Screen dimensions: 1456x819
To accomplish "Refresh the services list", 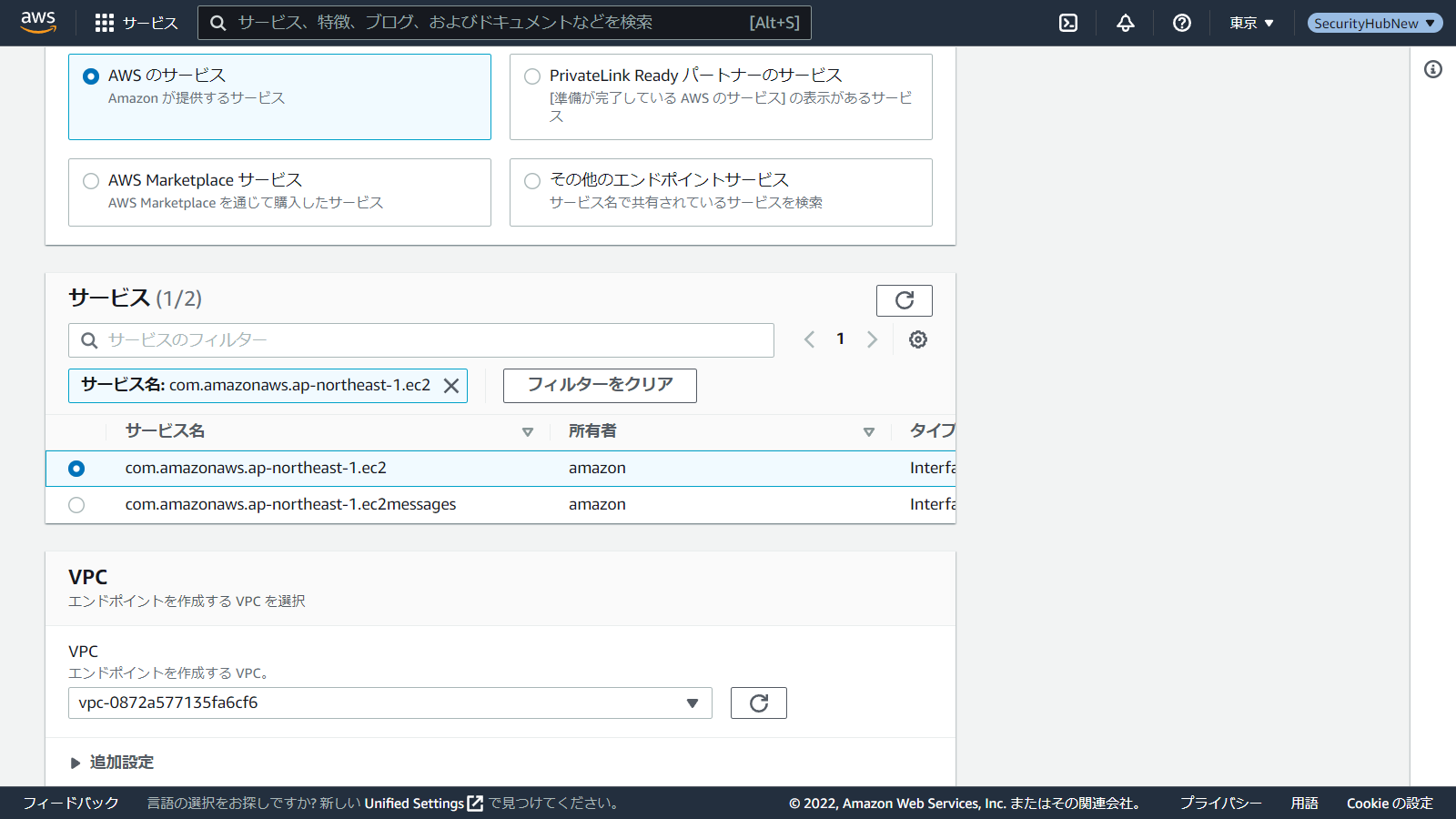I will click(904, 300).
